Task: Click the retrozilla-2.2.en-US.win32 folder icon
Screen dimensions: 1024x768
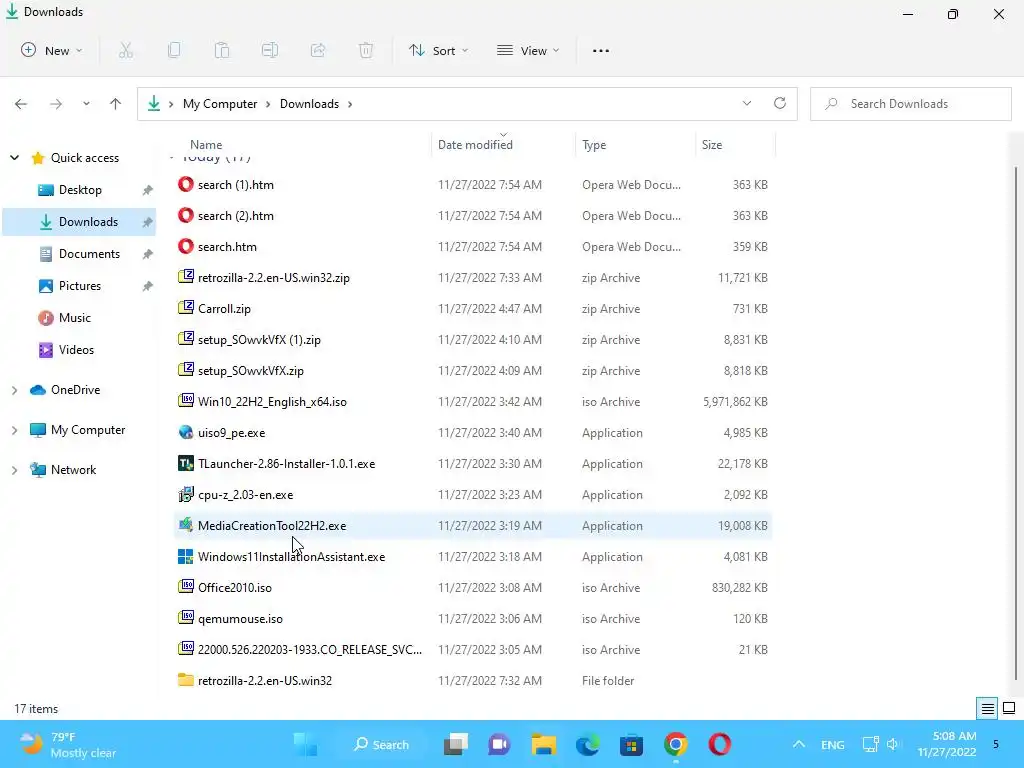Action: click(x=185, y=680)
